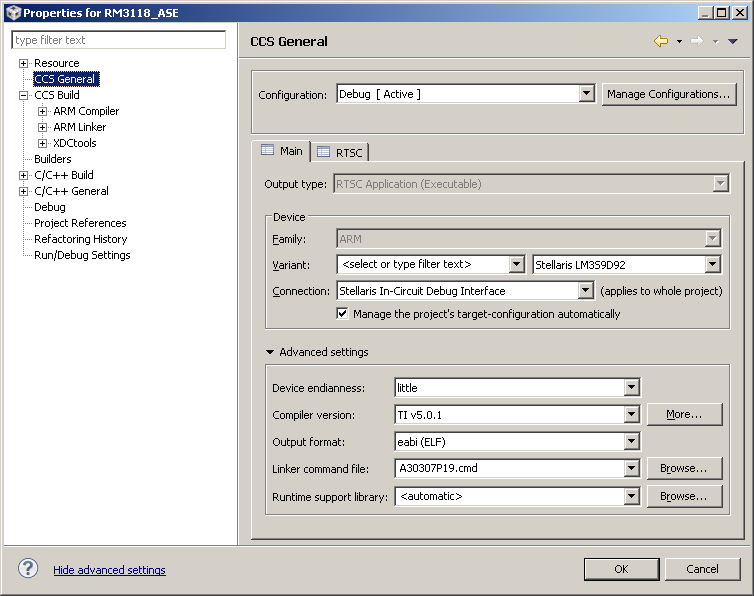Expand the C/C++ General node

[23, 191]
